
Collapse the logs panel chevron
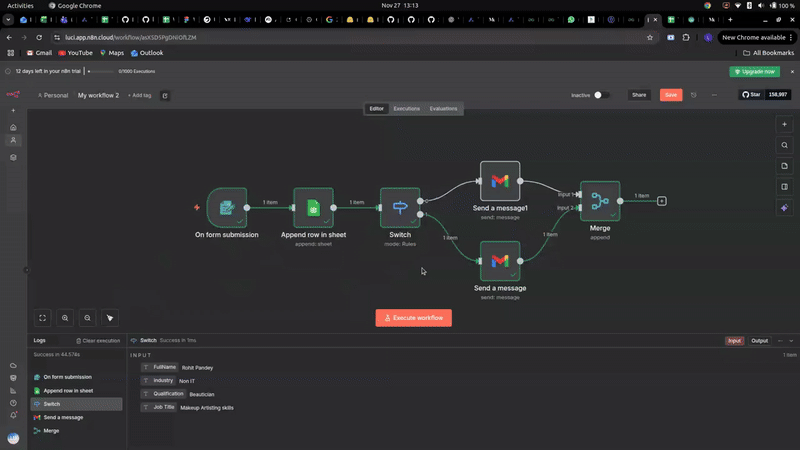[791, 341]
